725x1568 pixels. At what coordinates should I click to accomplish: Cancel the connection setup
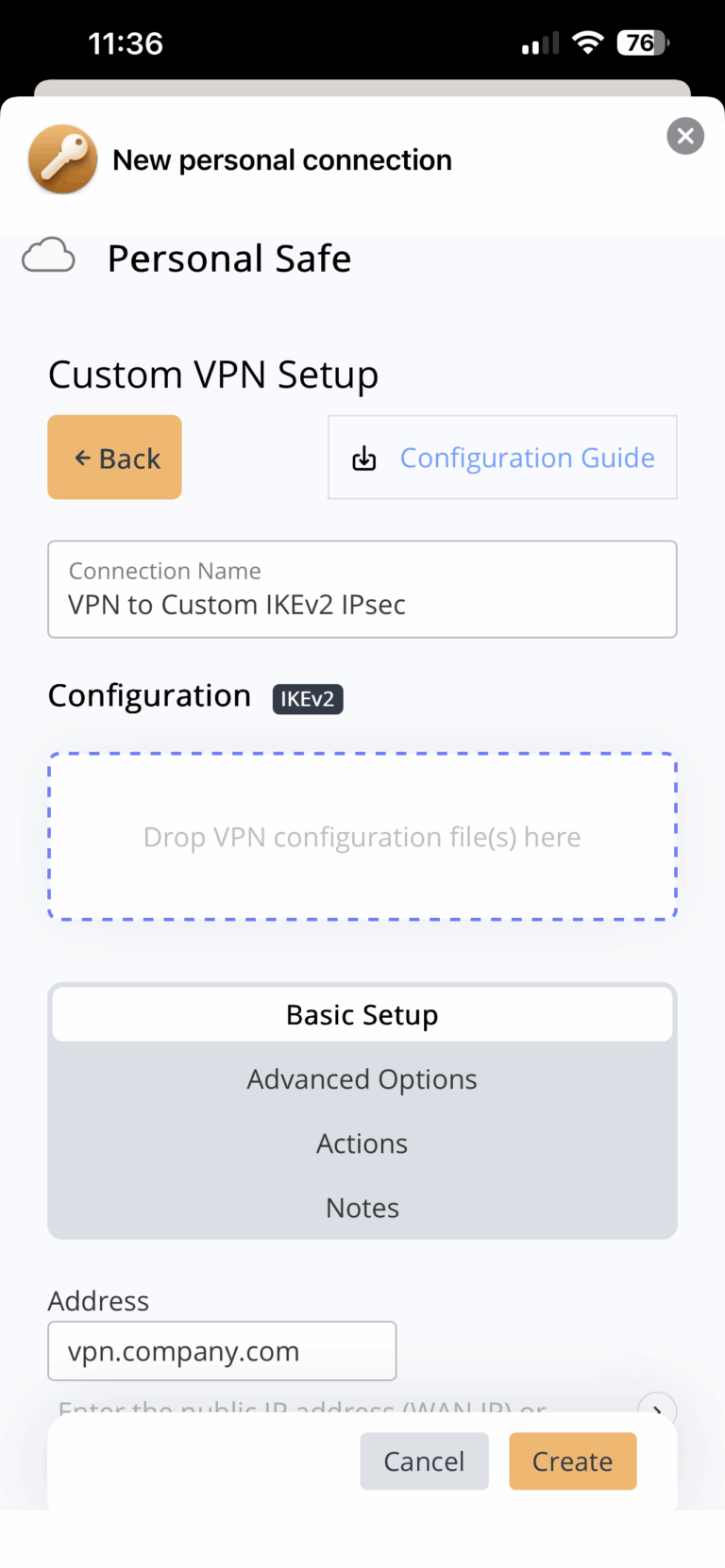tap(424, 1460)
